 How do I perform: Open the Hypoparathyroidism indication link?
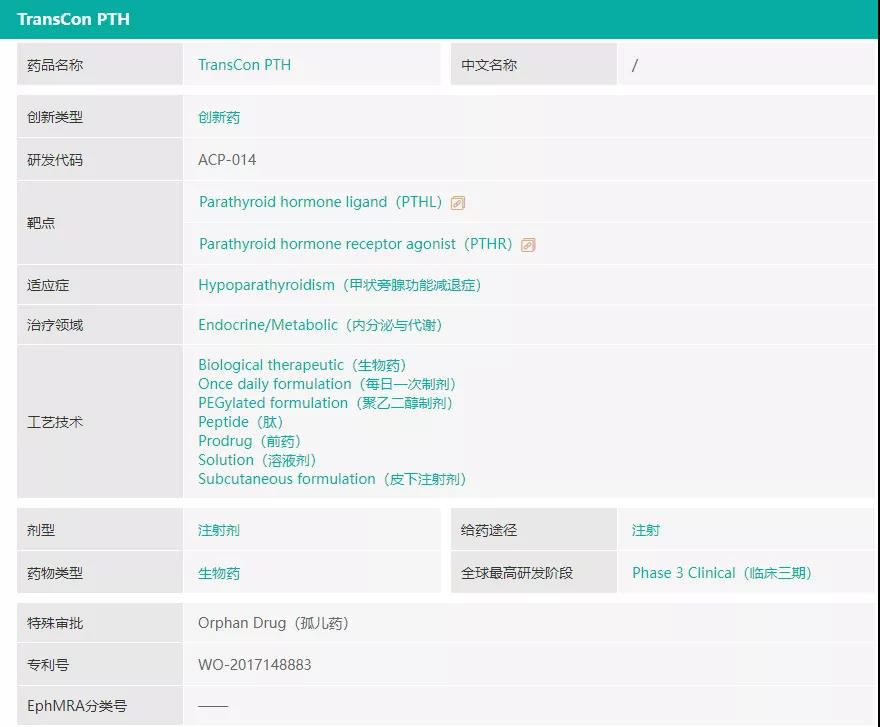click(340, 285)
